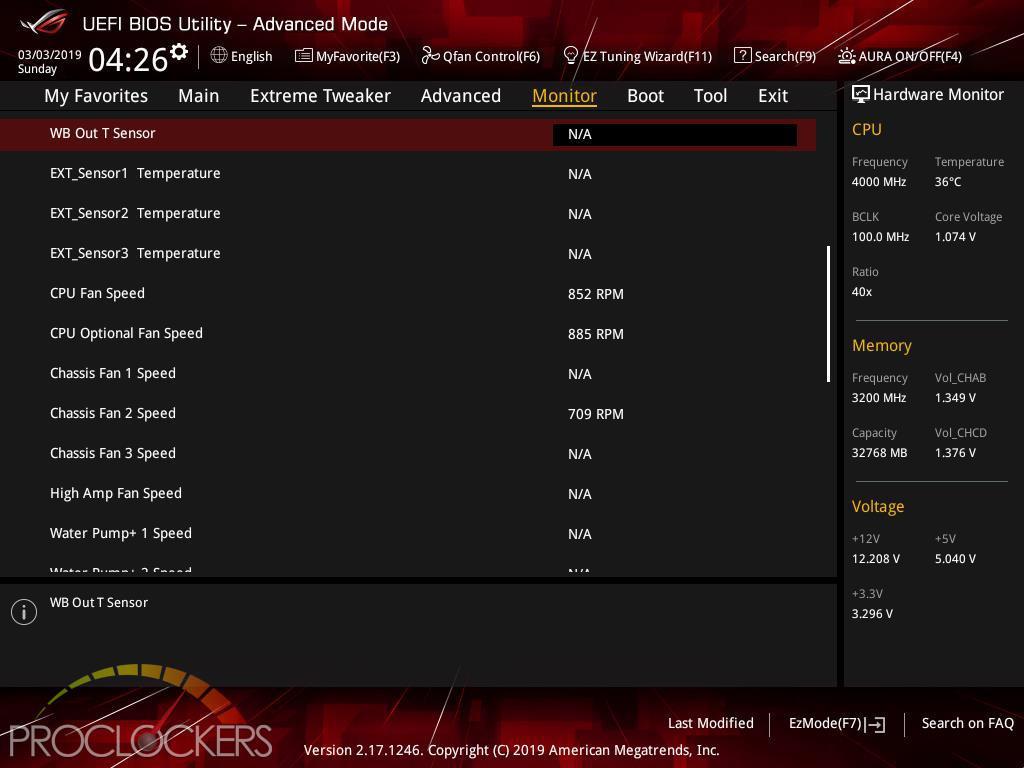Select Chassis Fan 2 Speed row
The image size is (1024, 768).
(x=408, y=413)
